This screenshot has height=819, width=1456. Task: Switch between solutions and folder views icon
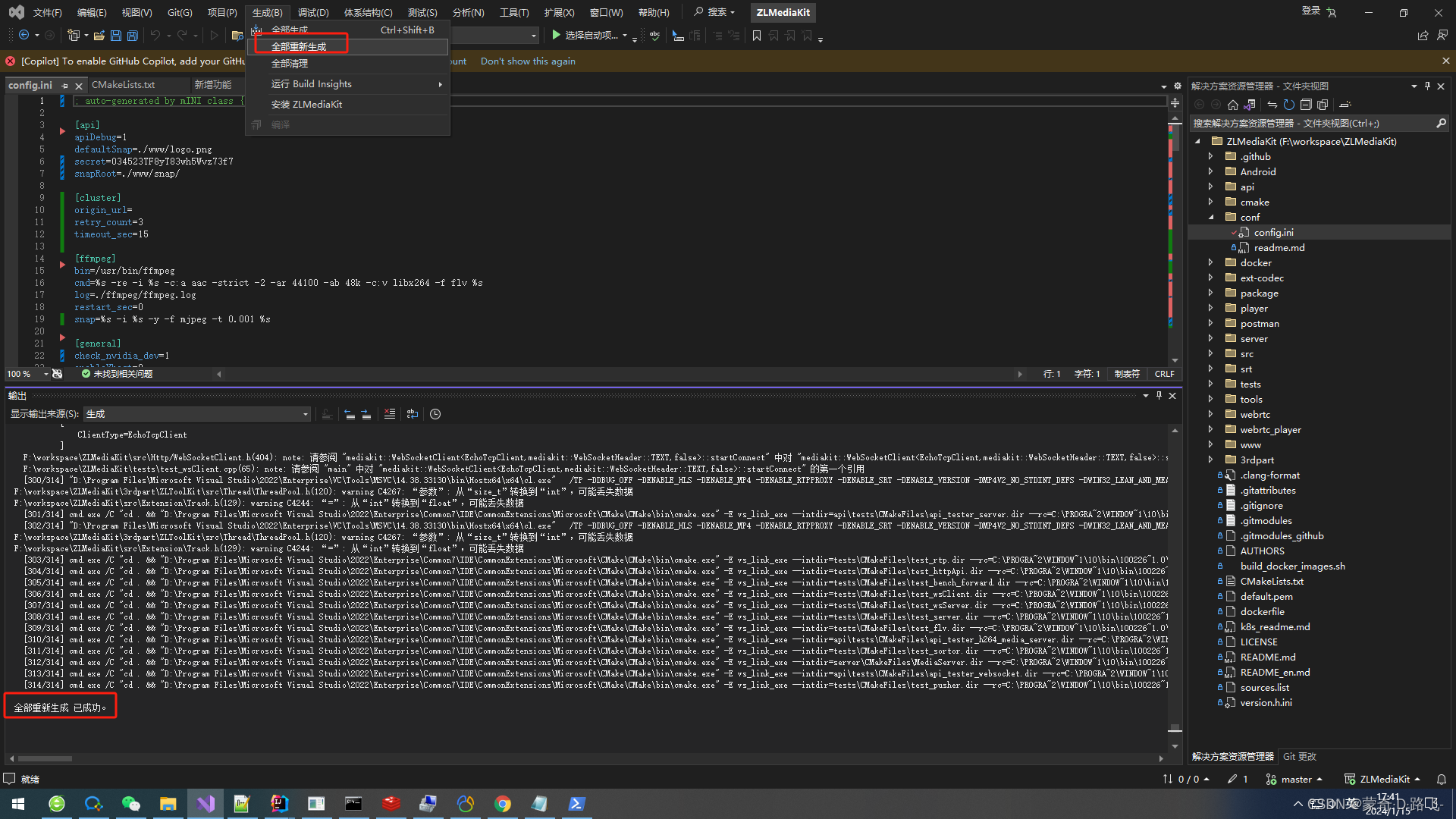point(1250,105)
